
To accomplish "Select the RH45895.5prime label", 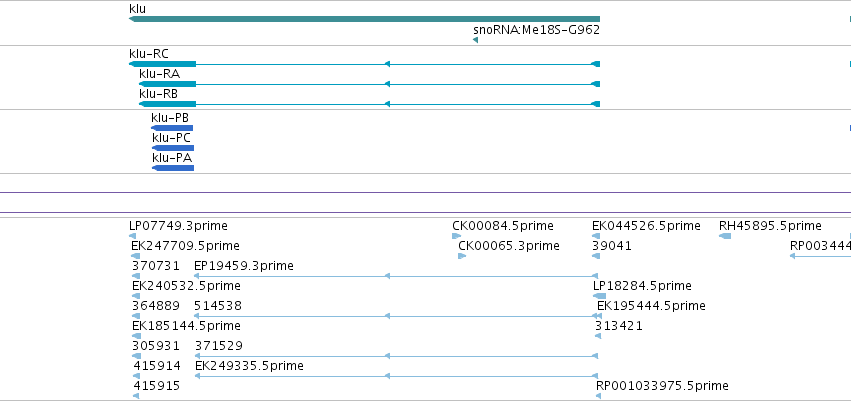I will [771, 226].
